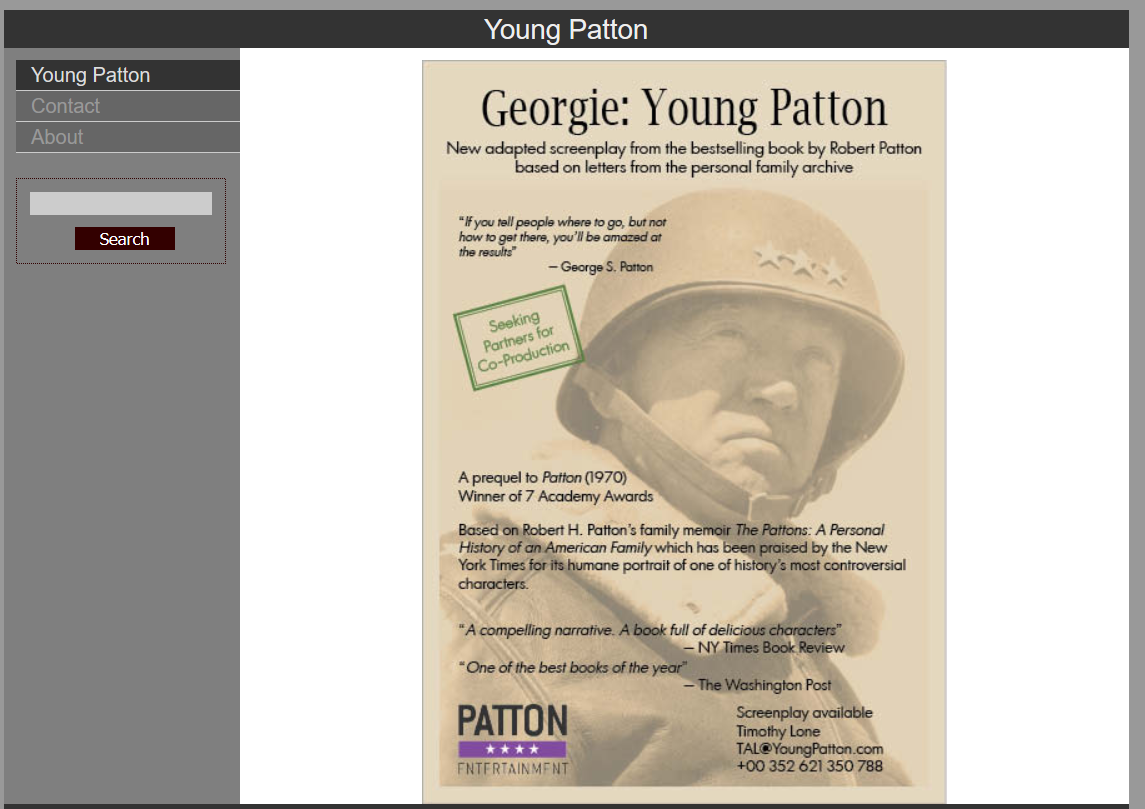1145x809 pixels.
Task: Open the About page
Action: click(128, 137)
